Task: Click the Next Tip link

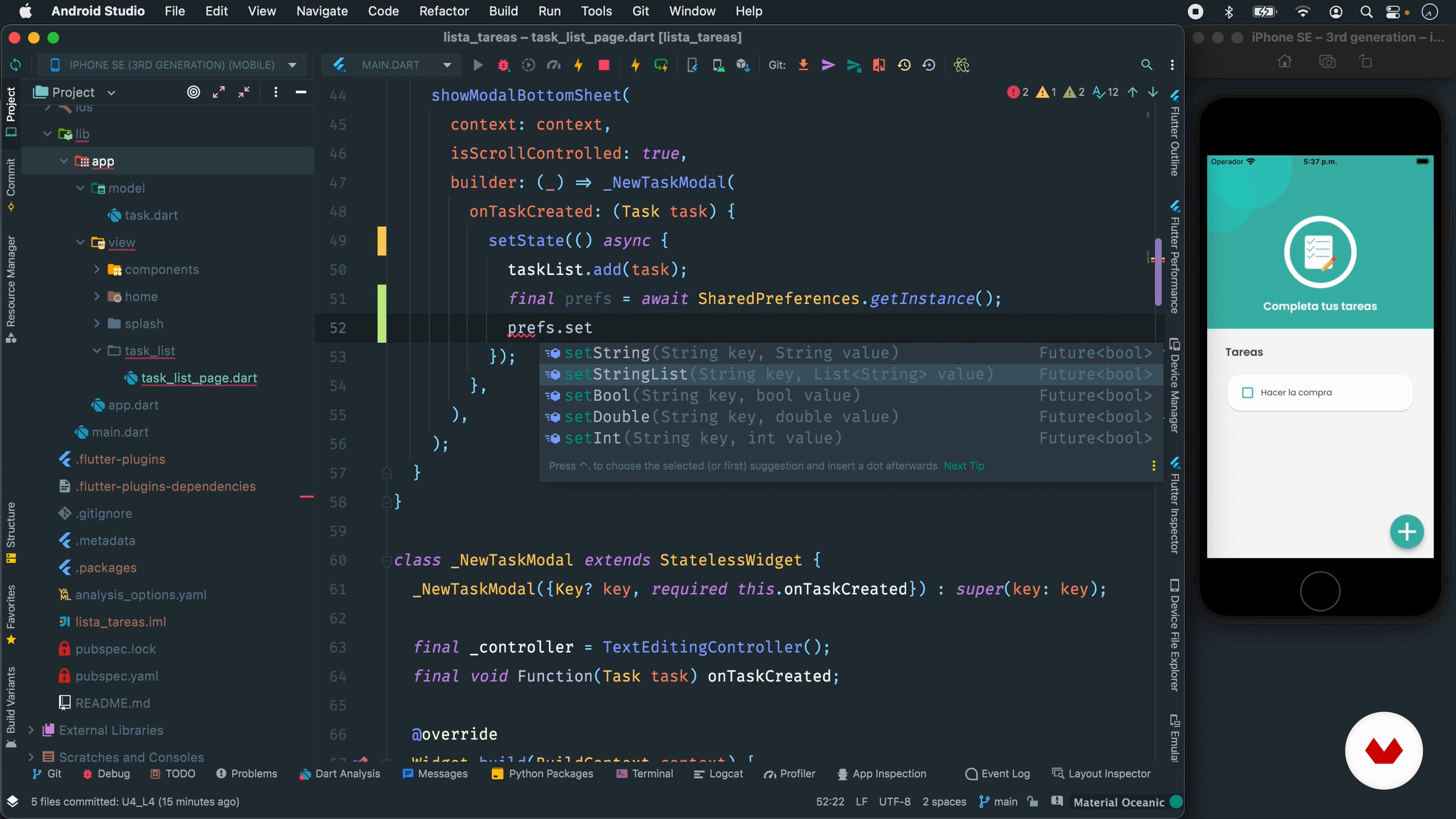Action: pyautogui.click(x=964, y=466)
